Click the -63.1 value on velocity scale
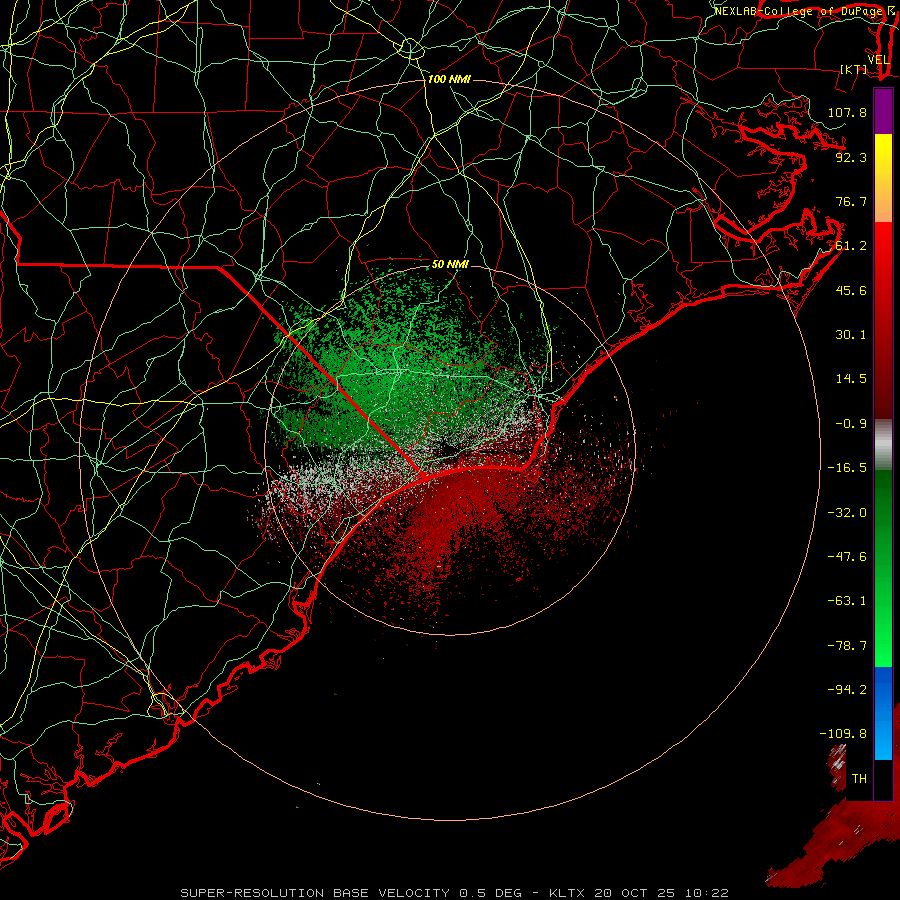This screenshot has width=900, height=900. point(847,601)
